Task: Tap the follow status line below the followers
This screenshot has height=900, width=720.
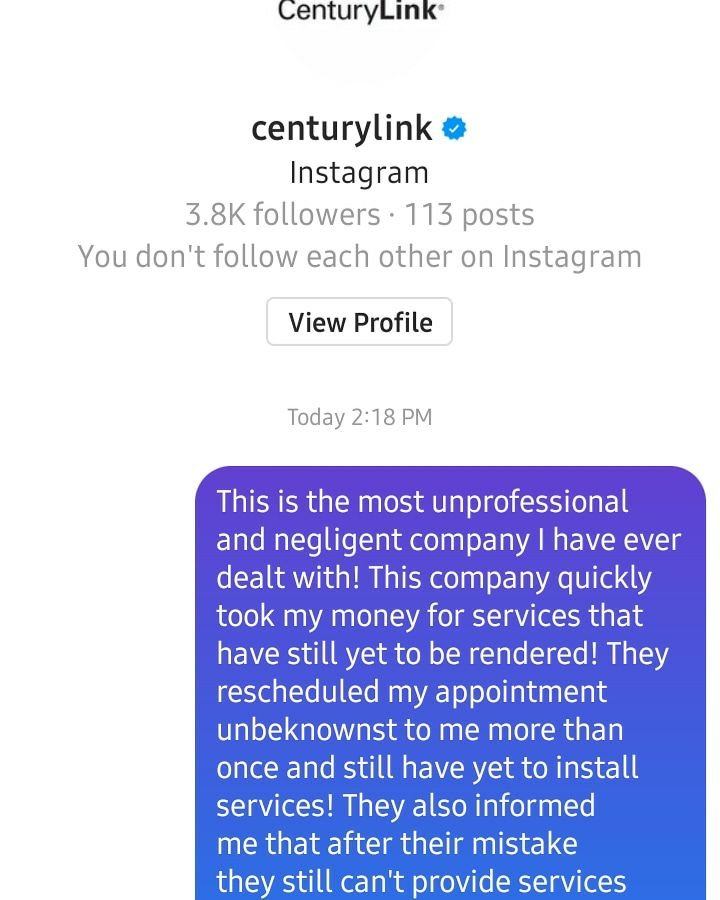Action: [x=360, y=256]
